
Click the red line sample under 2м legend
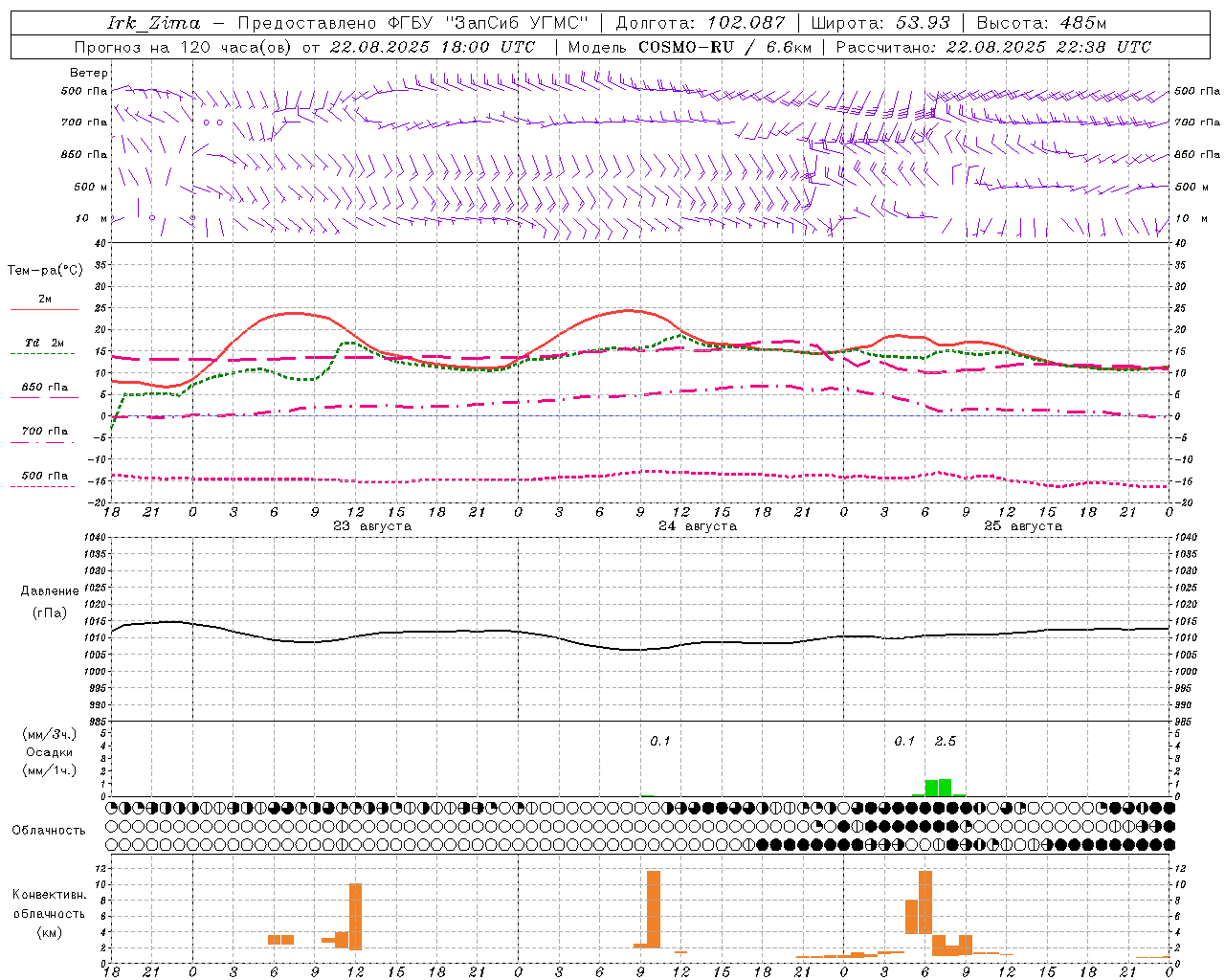point(44,310)
